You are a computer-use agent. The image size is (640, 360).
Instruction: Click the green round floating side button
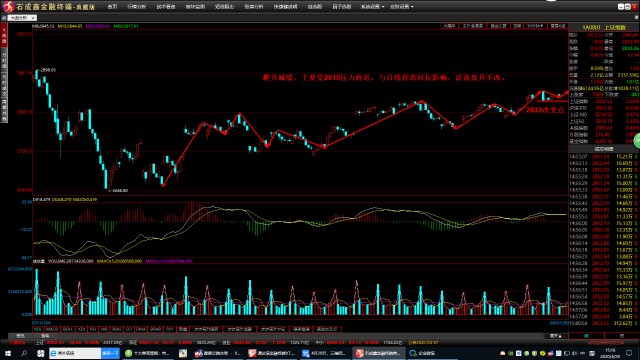coord(637,142)
